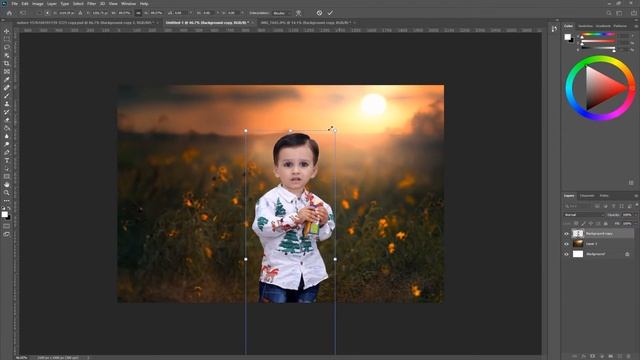Click the rotation angle field in options bar
640x360 pixels.
coord(180,13)
